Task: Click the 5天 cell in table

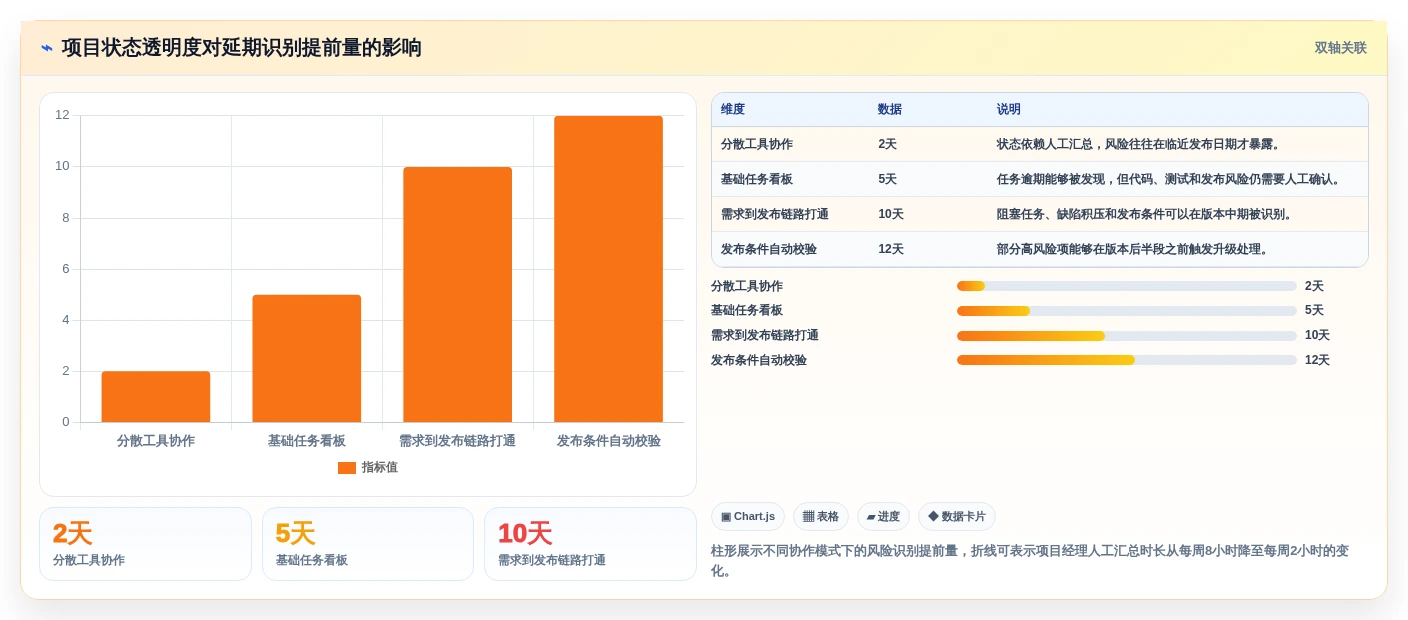Action: (x=887, y=179)
